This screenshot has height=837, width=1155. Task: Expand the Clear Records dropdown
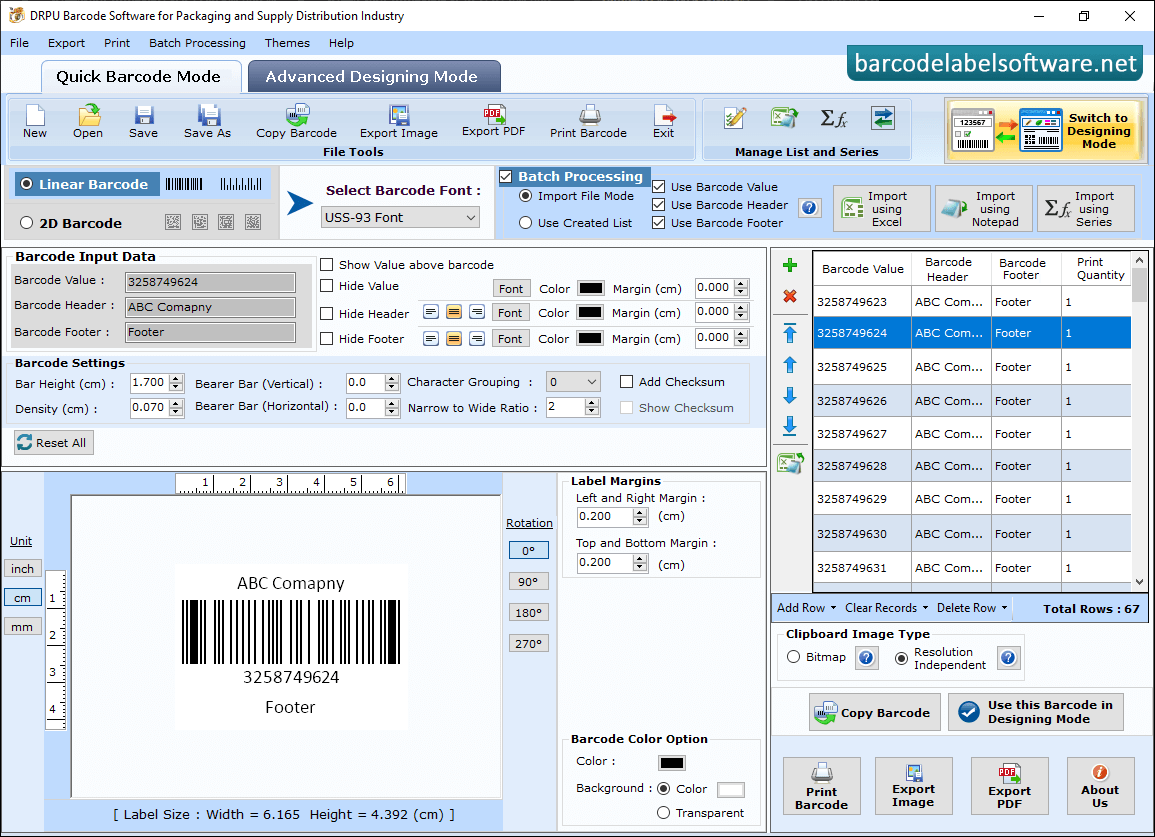886,608
